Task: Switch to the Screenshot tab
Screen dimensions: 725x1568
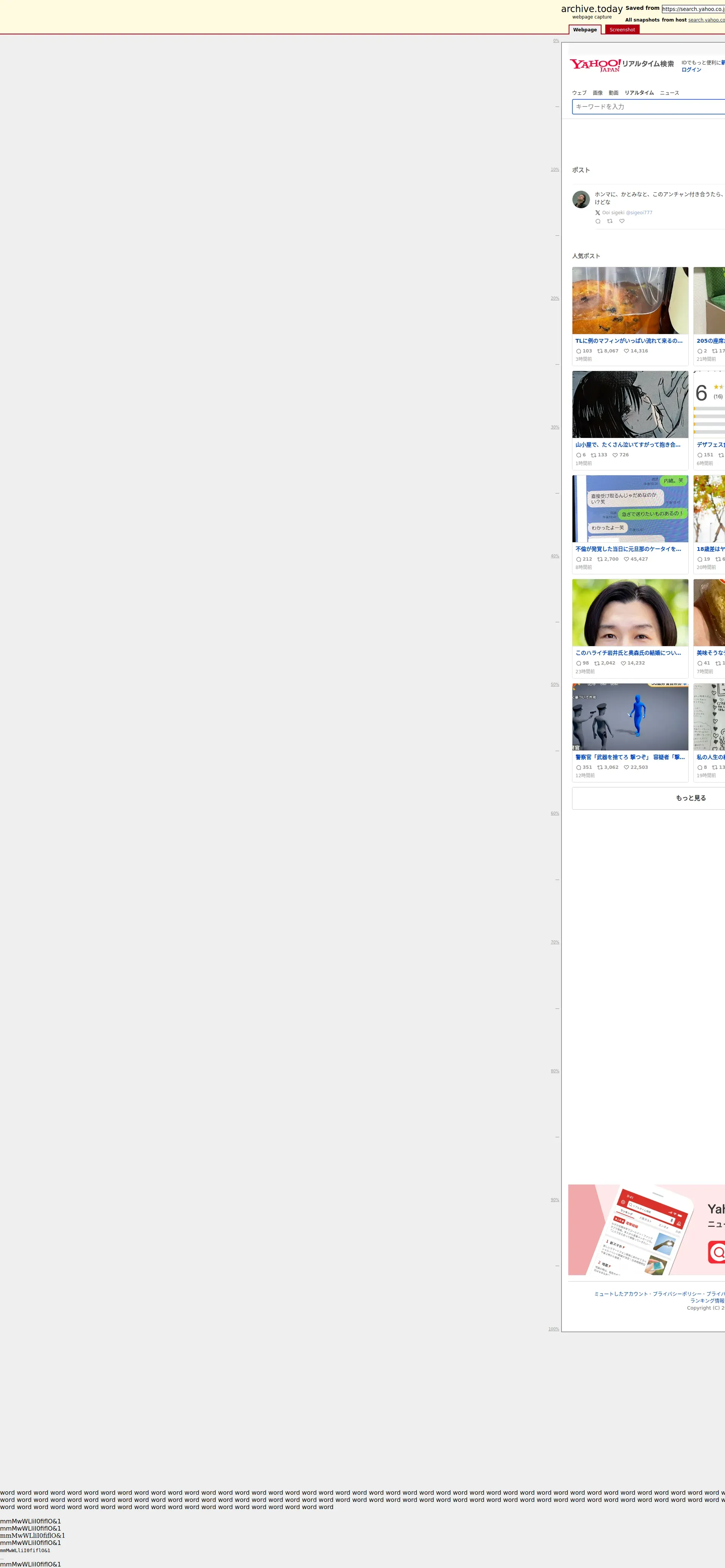Action: coord(622,30)
